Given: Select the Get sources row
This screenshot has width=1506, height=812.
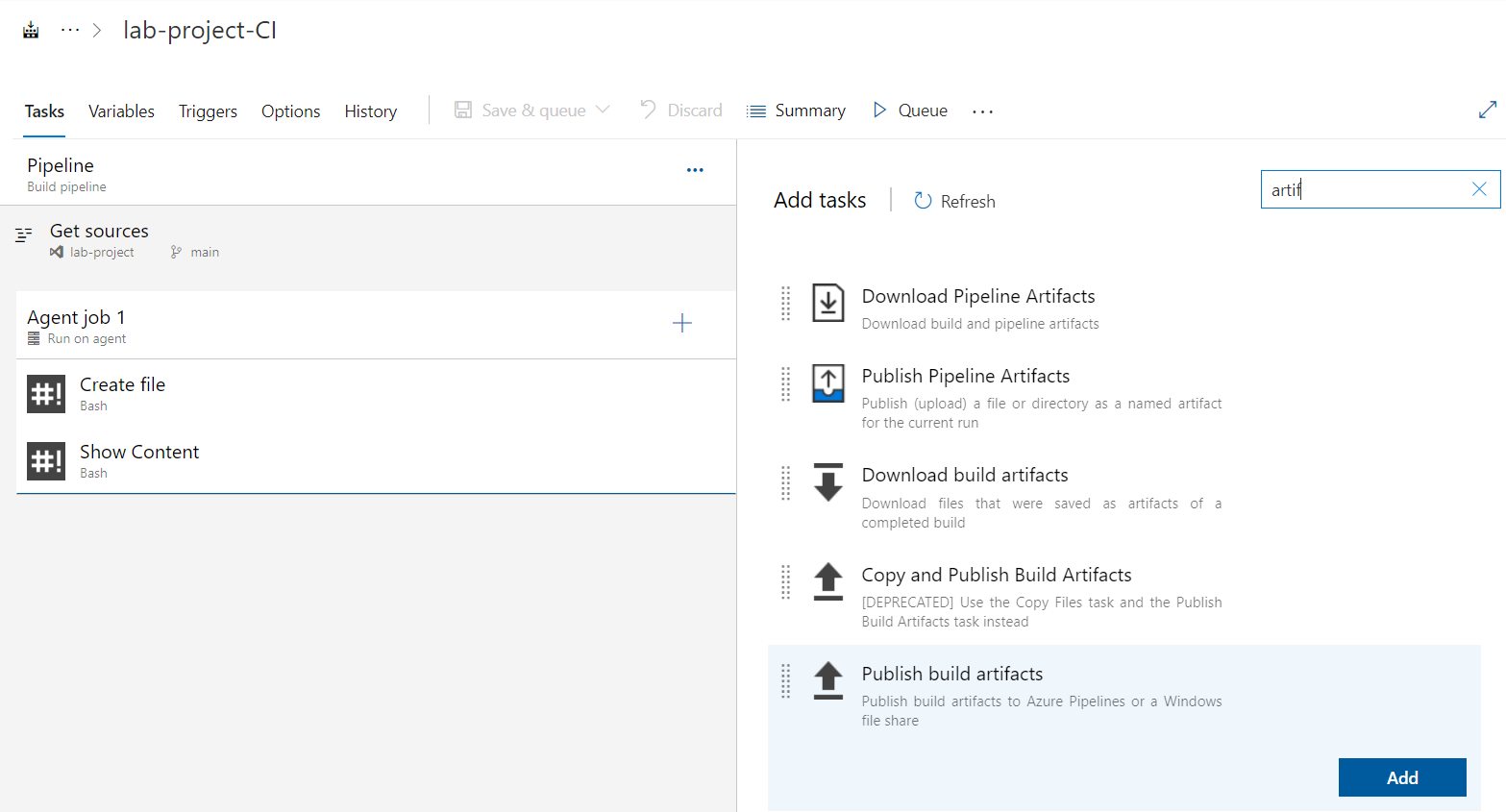Looking at the screenshot, I should (x=368, y=240).
